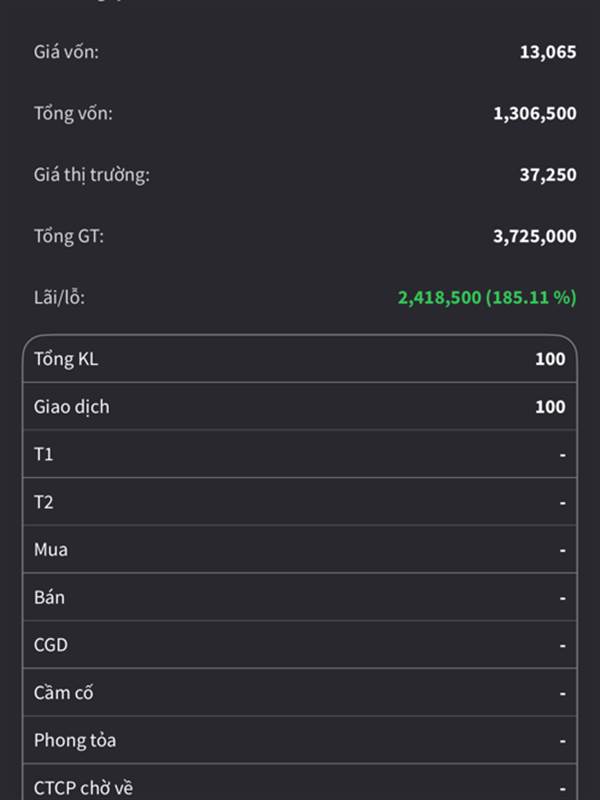
Task: Select the Bán row
Action: (300, 597)
